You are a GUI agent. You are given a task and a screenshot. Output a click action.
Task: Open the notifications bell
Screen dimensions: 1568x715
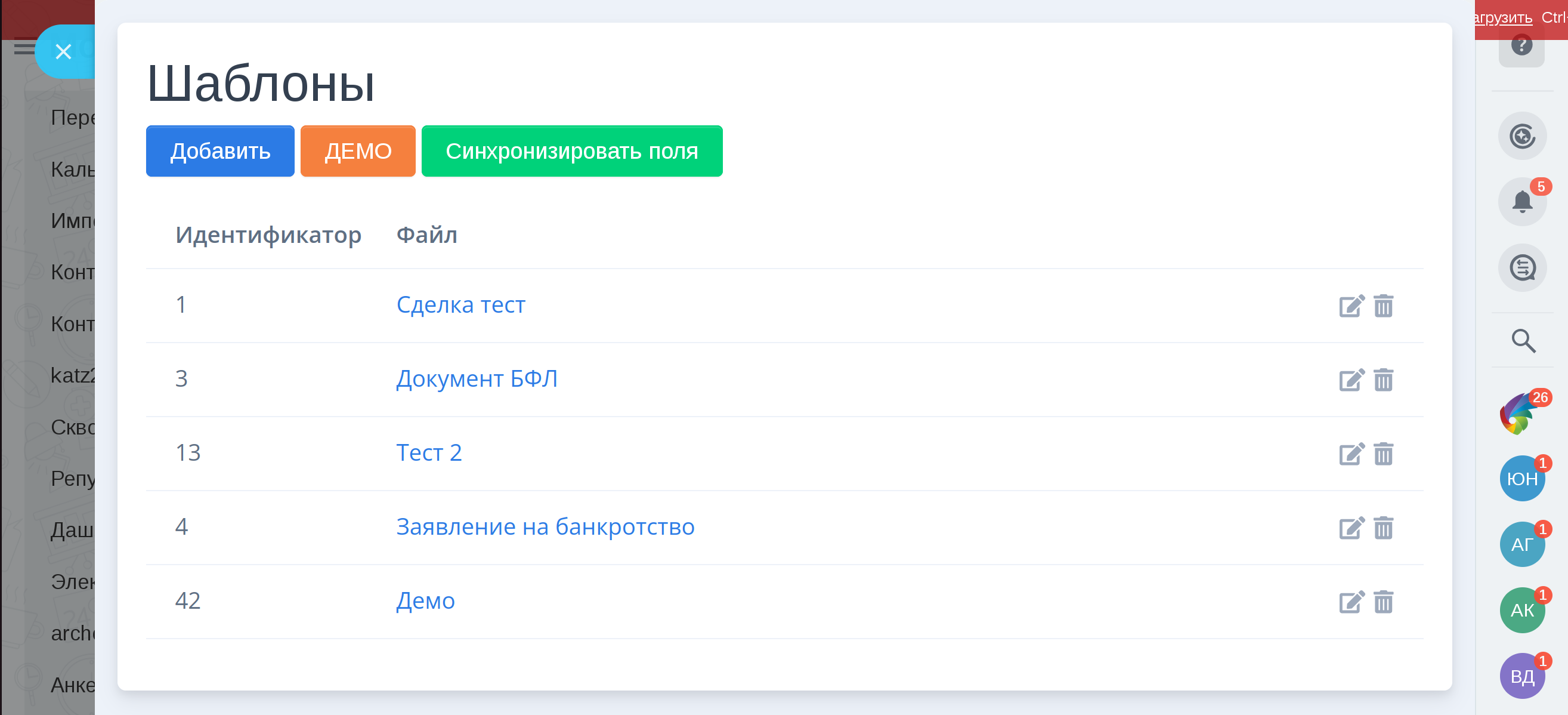point(1521,202)
